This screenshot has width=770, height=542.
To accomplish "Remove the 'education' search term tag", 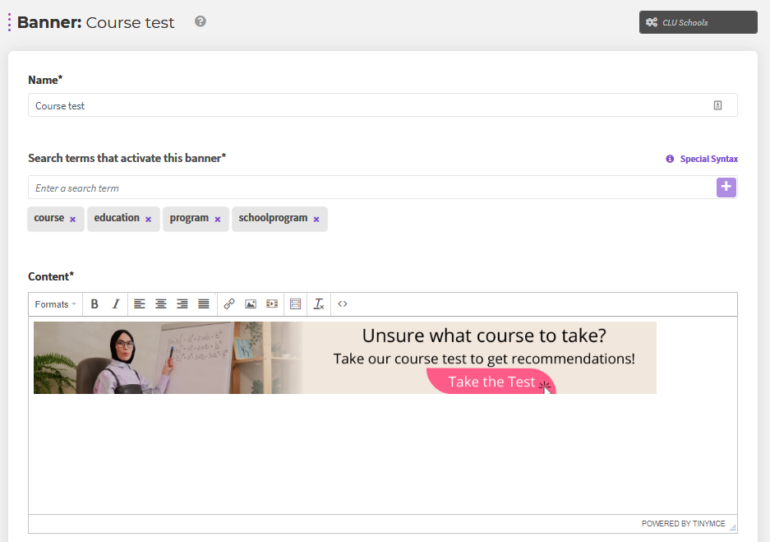I will click(148, 219).
